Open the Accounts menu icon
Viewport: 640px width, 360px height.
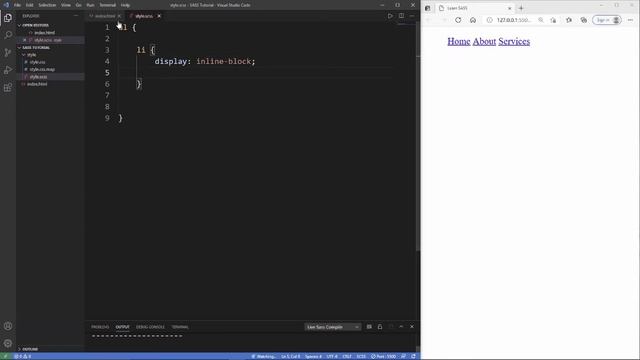coord(8,326)
